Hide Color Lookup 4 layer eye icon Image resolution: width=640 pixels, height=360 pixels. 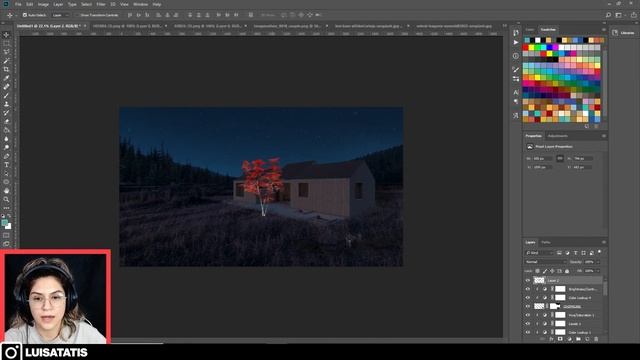tap(527, 298)
